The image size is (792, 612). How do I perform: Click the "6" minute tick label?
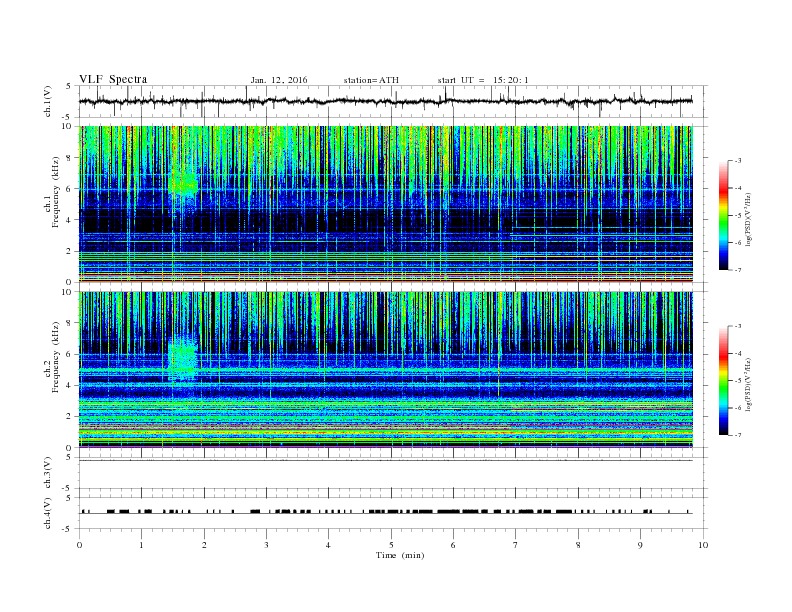click(453, 545)
